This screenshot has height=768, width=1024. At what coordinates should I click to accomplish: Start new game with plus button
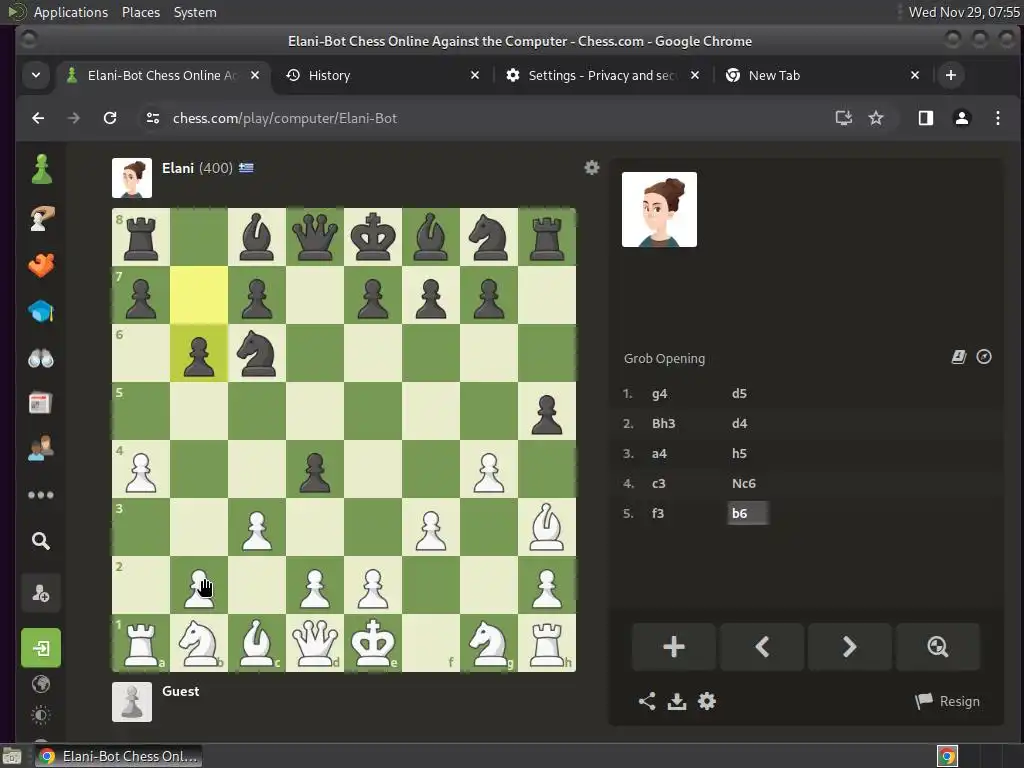pos(674,647)
